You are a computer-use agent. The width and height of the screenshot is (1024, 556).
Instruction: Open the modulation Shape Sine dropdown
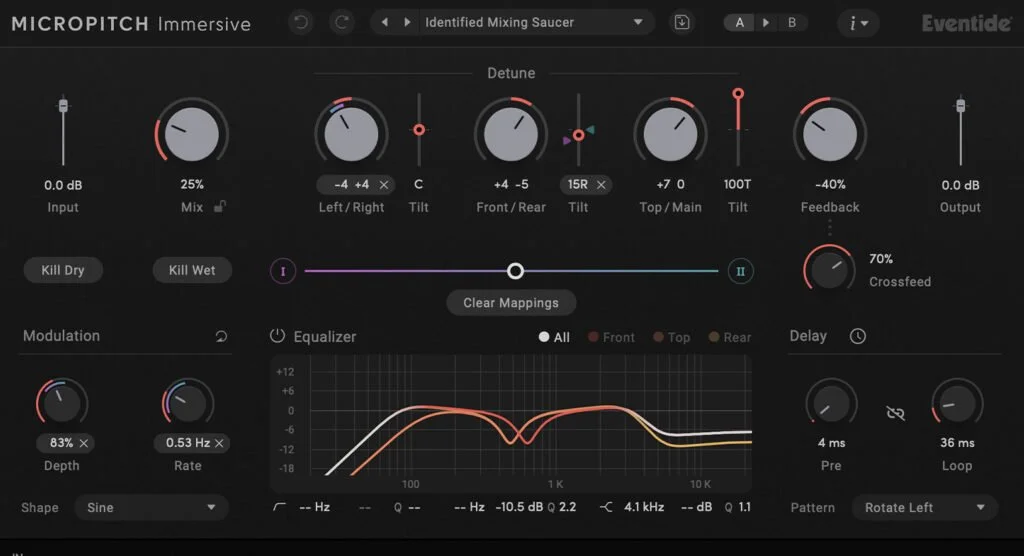[x=151, y=508]
